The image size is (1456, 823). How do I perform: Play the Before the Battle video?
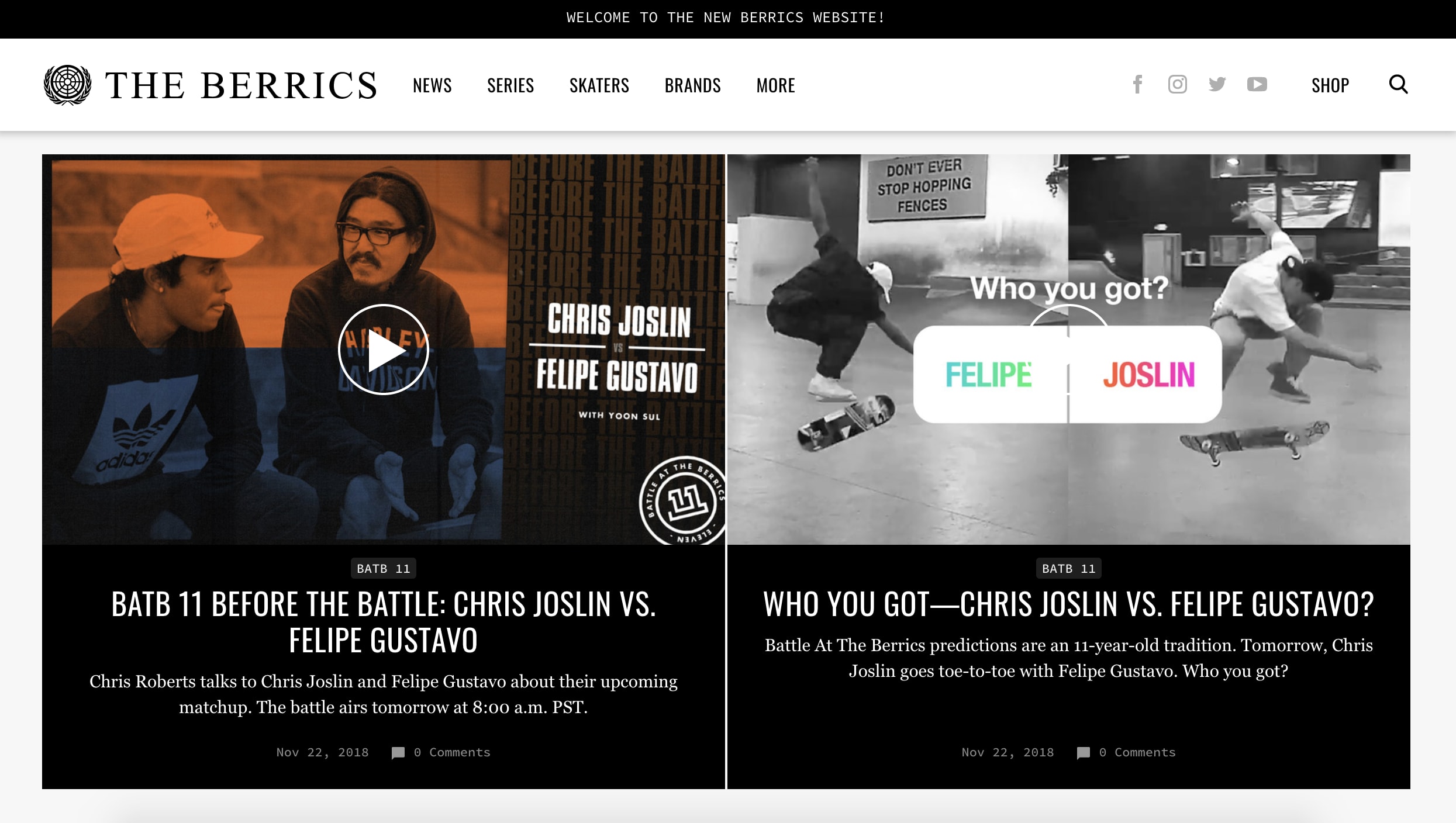384,350
